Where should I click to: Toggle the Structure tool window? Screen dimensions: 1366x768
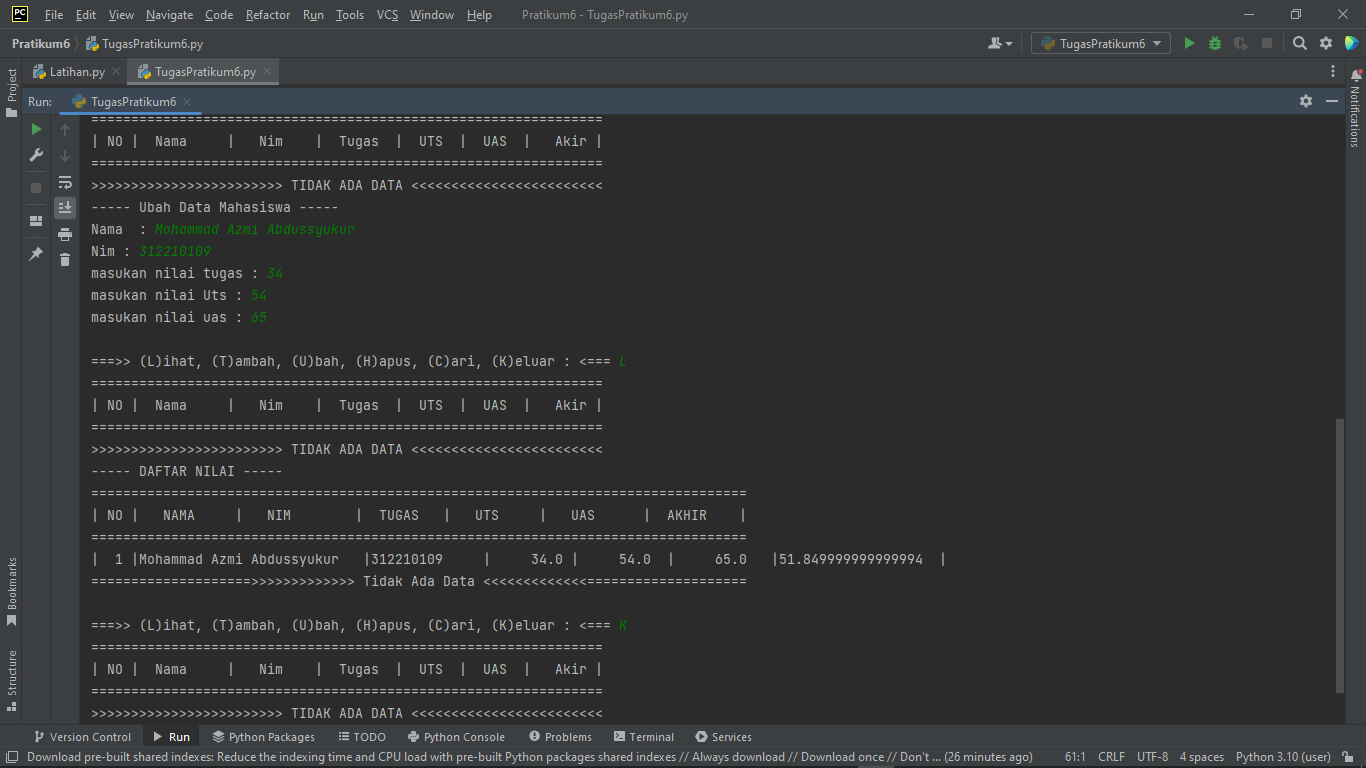(12, 680)
